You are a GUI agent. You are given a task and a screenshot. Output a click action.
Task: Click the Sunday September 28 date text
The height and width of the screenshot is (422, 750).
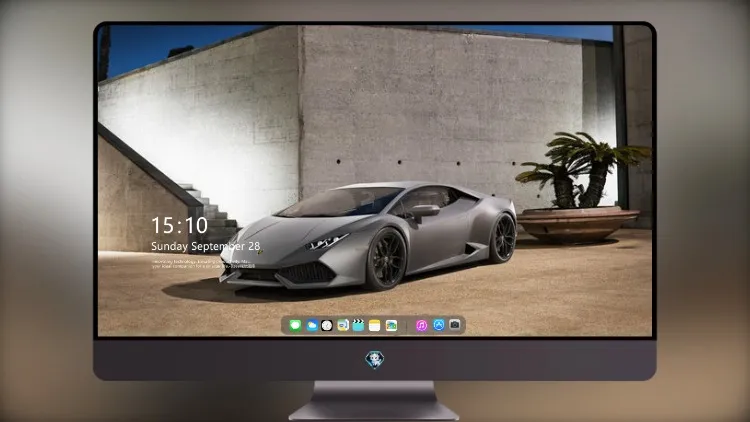click(206, 246)
